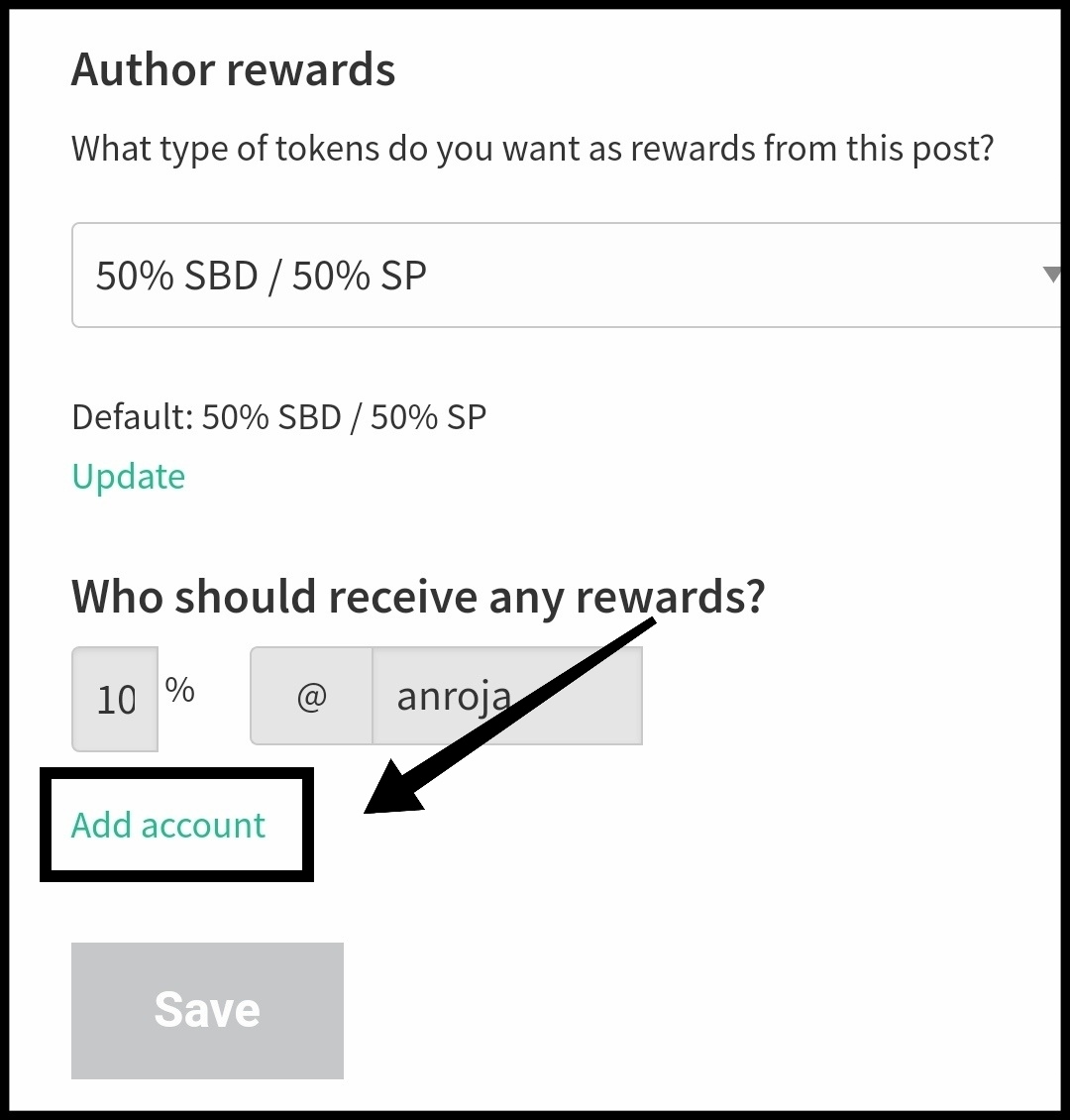Viewport: 1070px width, 1120px height.
Task: Click the gray dropdown arrow triangle
Action: click(x=1051, y=275)
